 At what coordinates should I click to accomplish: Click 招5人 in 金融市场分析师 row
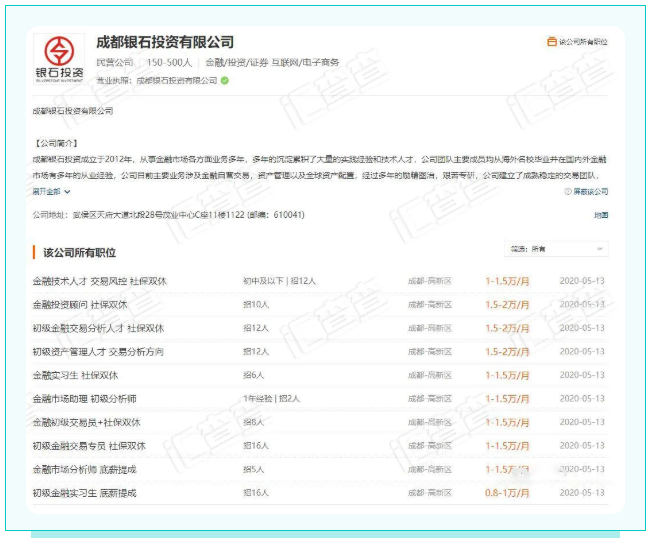(x=254, y=470)
